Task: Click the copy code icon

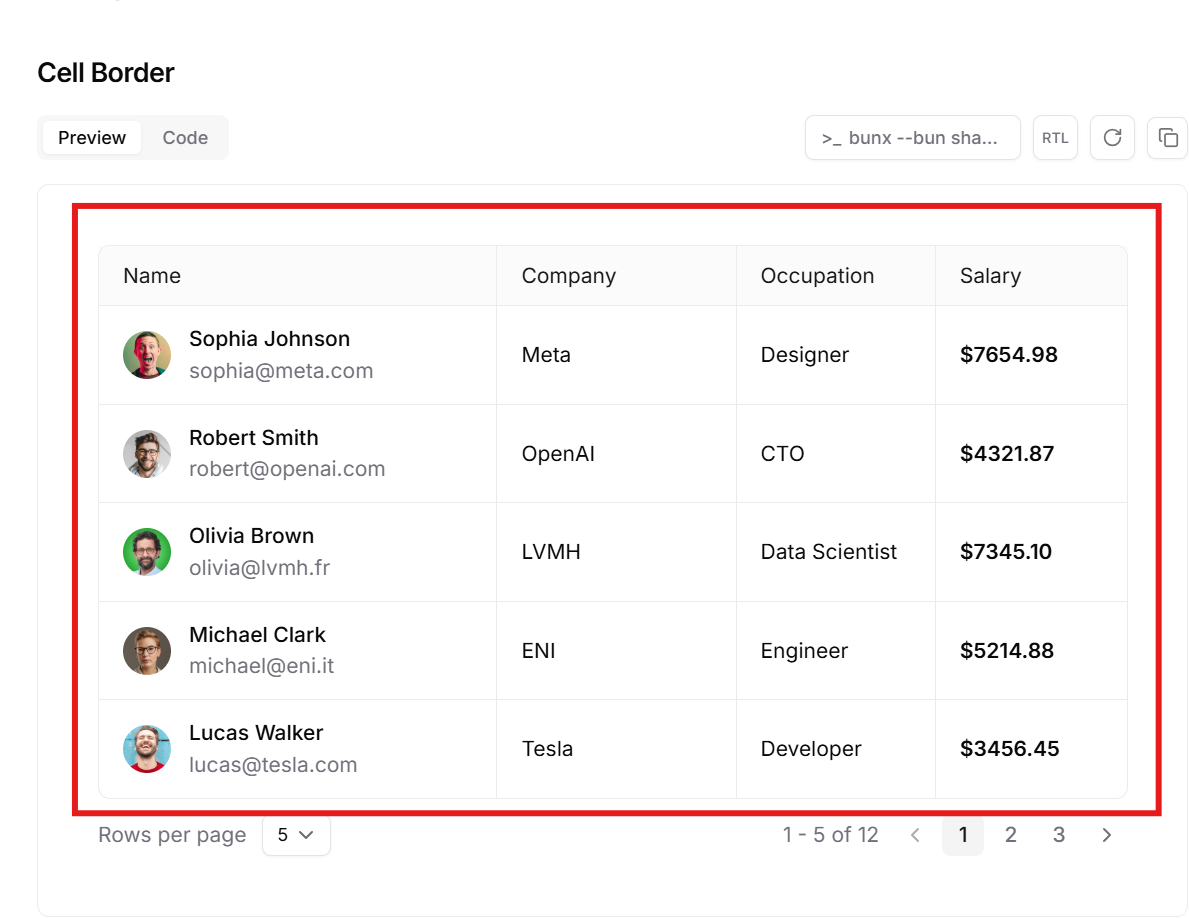Action: [1167, 138]
